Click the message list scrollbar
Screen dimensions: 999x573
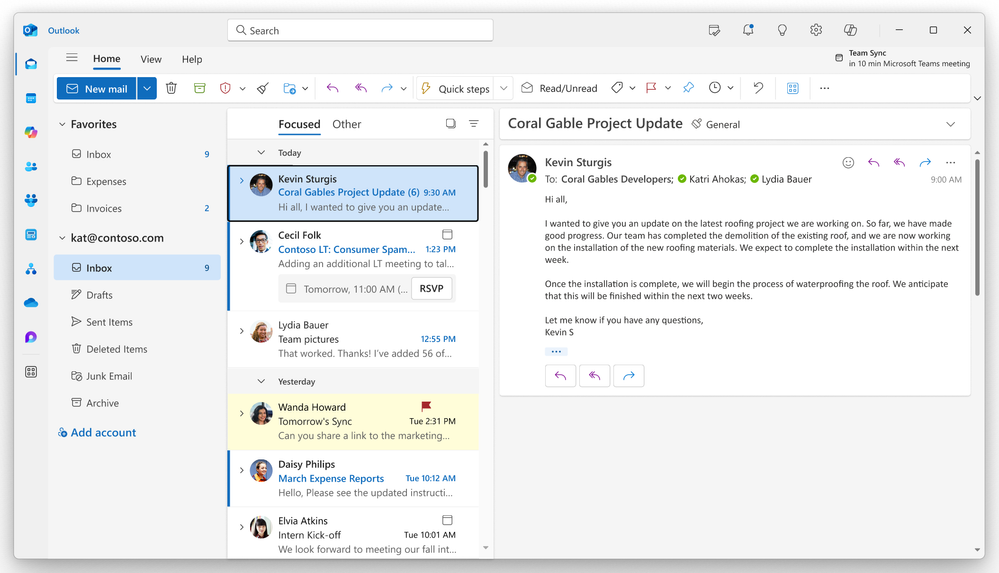click(485, 169)
